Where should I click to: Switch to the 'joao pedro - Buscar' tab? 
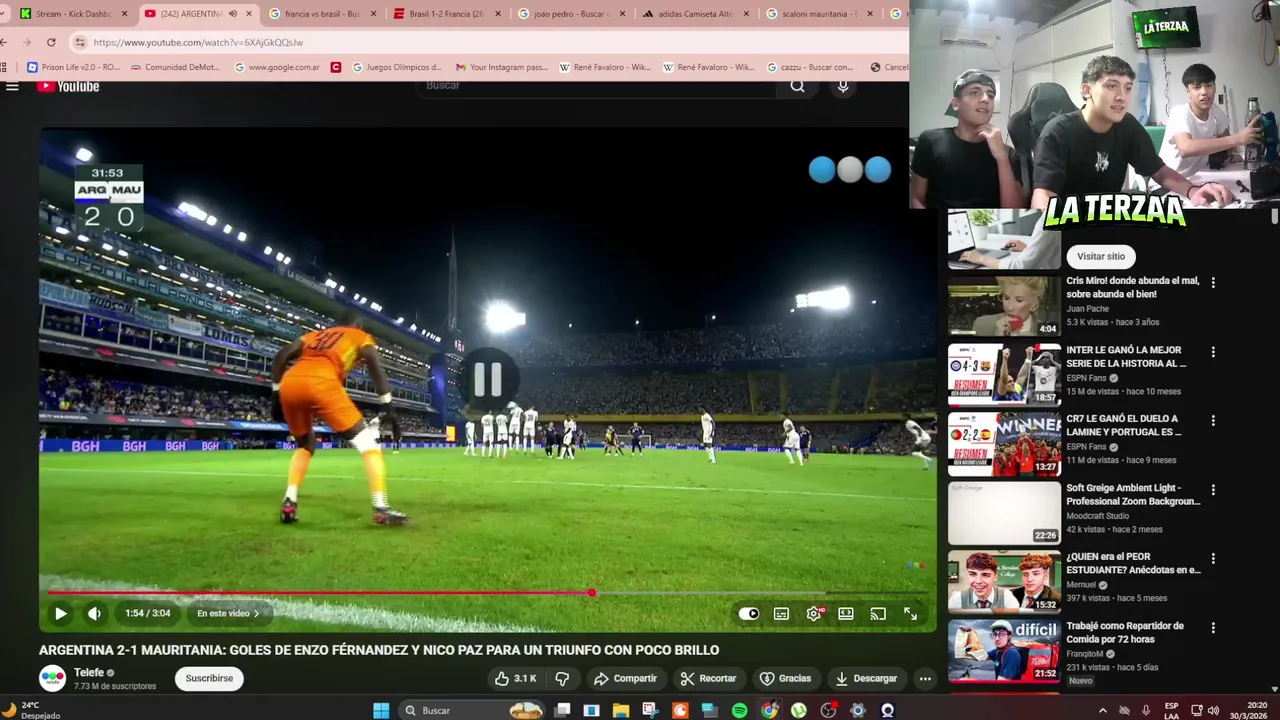coord(573,14)
